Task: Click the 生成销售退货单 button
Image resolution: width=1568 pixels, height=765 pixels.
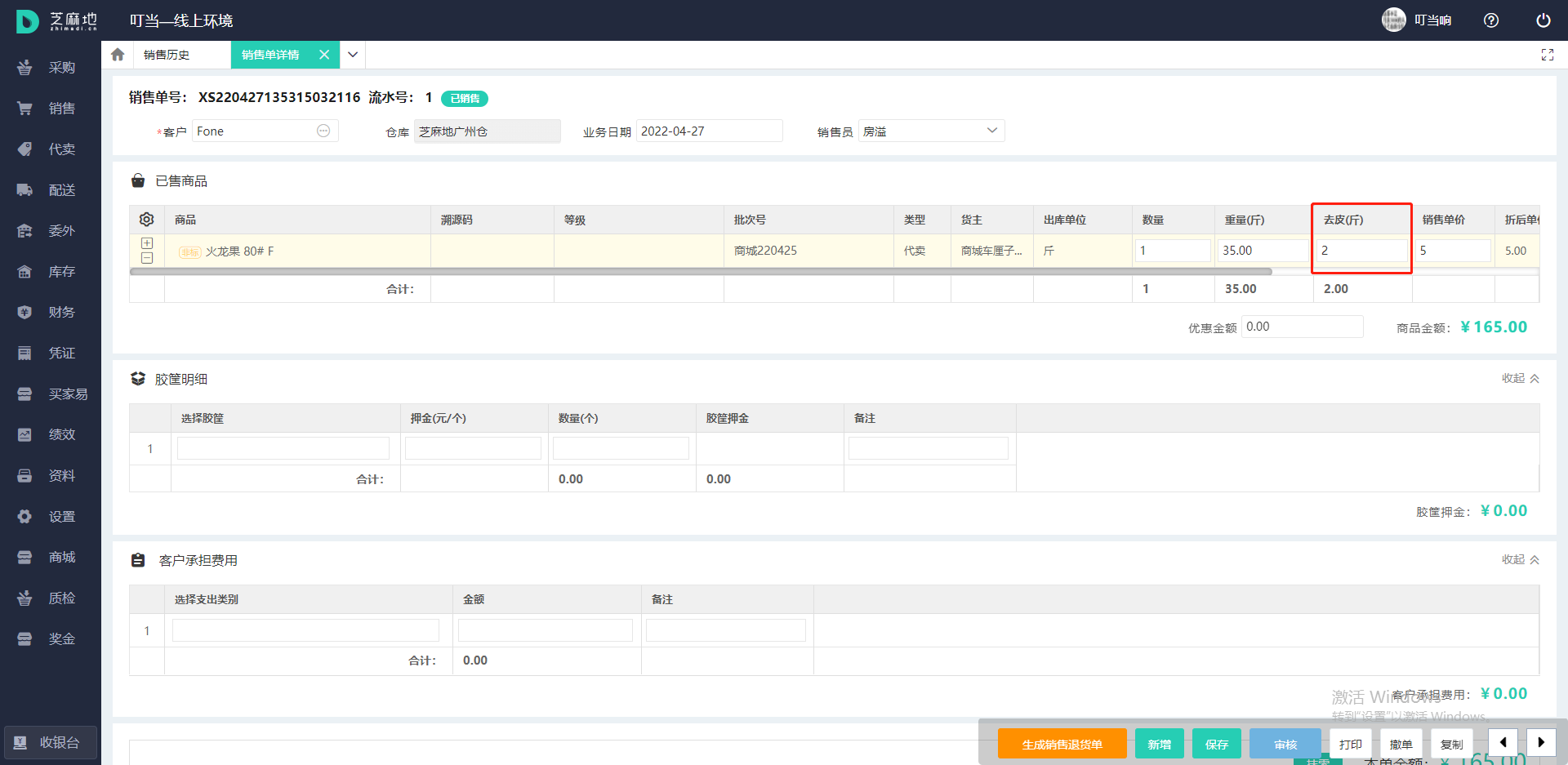Action: [1062, 744]
